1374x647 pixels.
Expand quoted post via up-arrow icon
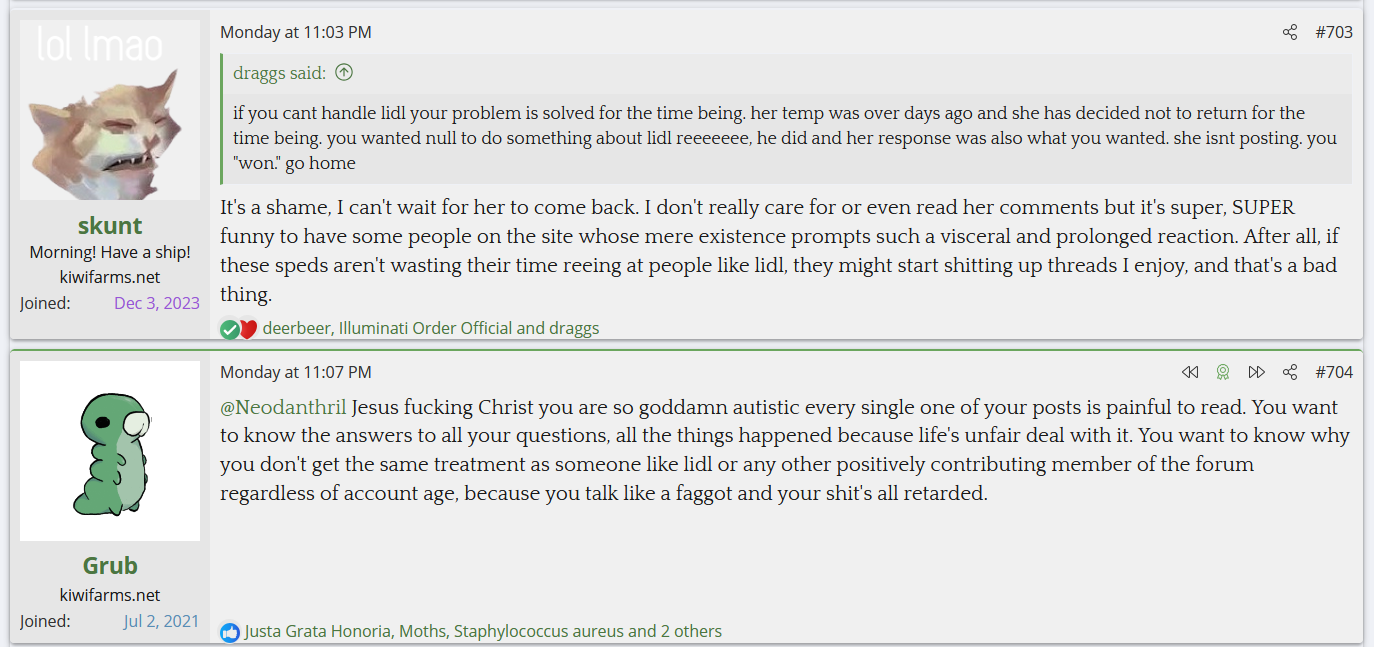(344, 72)
